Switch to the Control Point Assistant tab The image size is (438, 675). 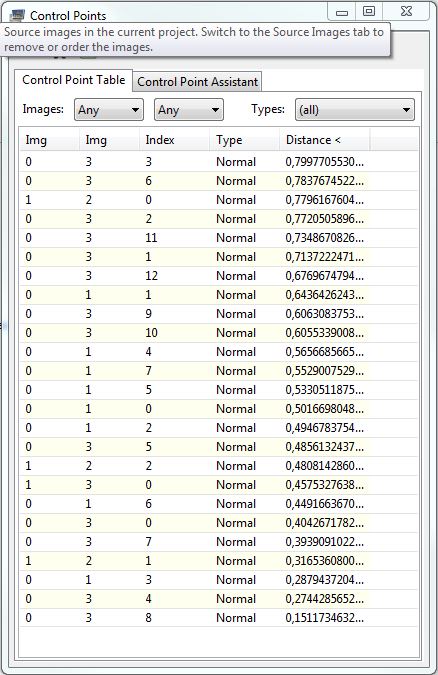pos(197,81)
